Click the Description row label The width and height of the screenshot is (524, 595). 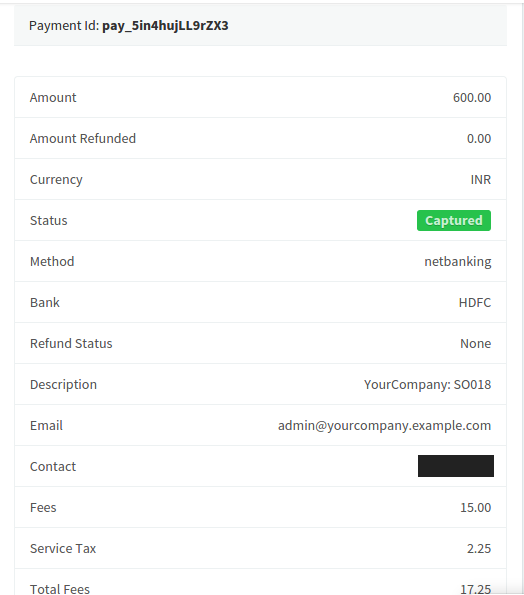click(63, 385)
